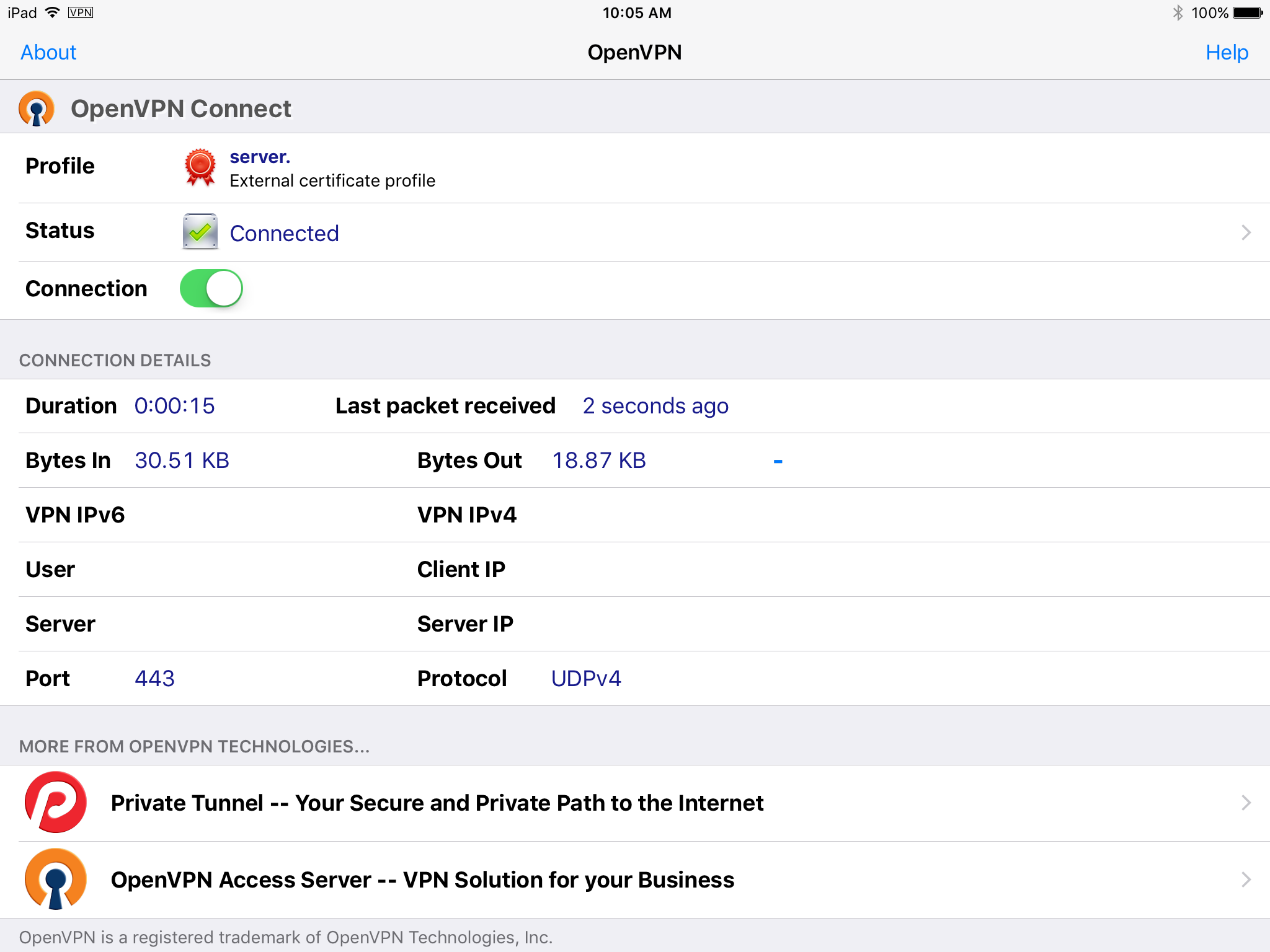Screen dimensions: 1270x952
Task: Select the server. profile name
Action: tap(260, 157)
